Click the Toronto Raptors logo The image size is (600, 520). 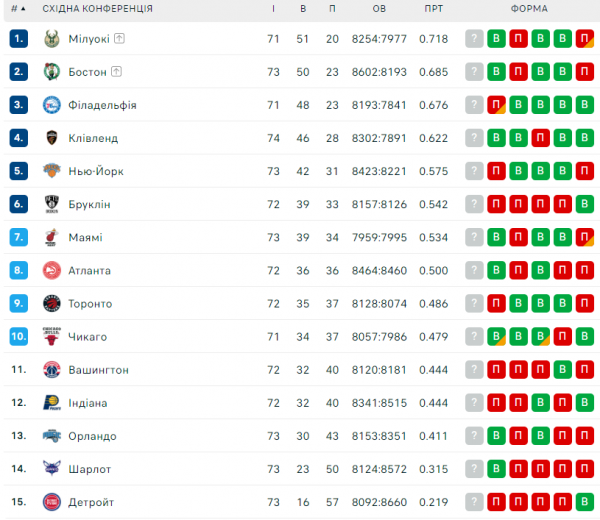pyautogui.click(x=52, y=303)
